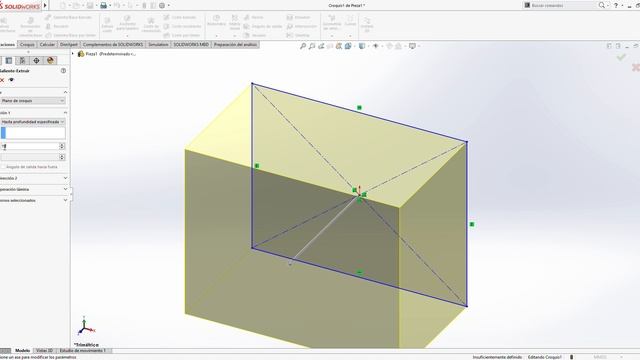Switch to the DimXpert tab

69,44
